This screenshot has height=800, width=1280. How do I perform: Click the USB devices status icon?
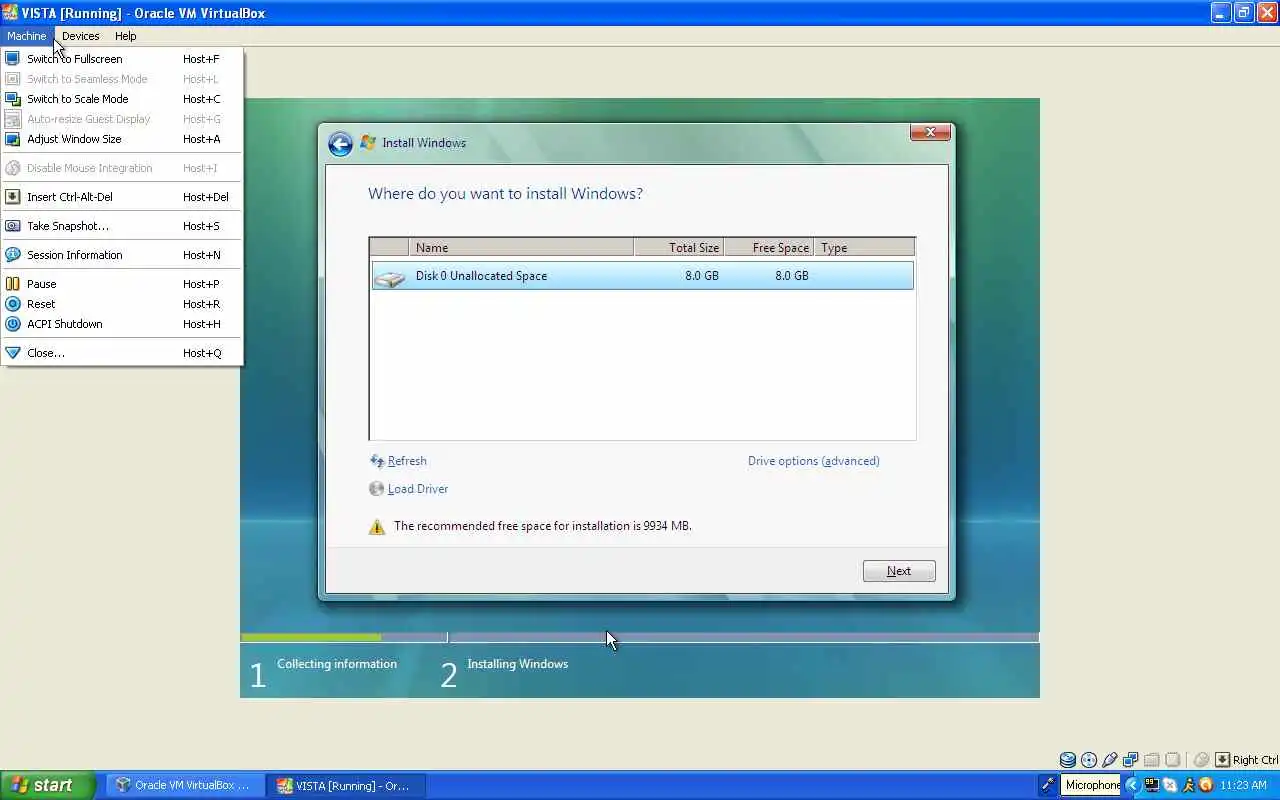pyautogui.click(x=1110, y=760)
